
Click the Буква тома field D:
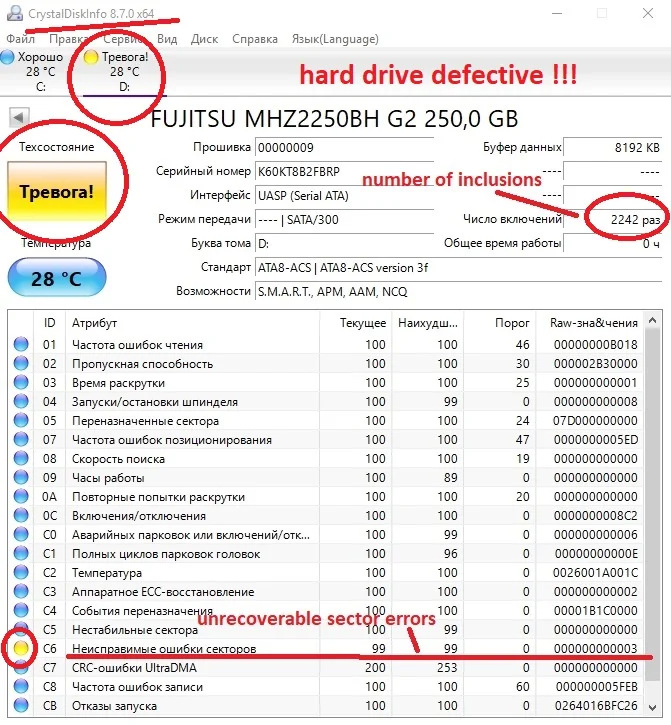tap(344, 244)
